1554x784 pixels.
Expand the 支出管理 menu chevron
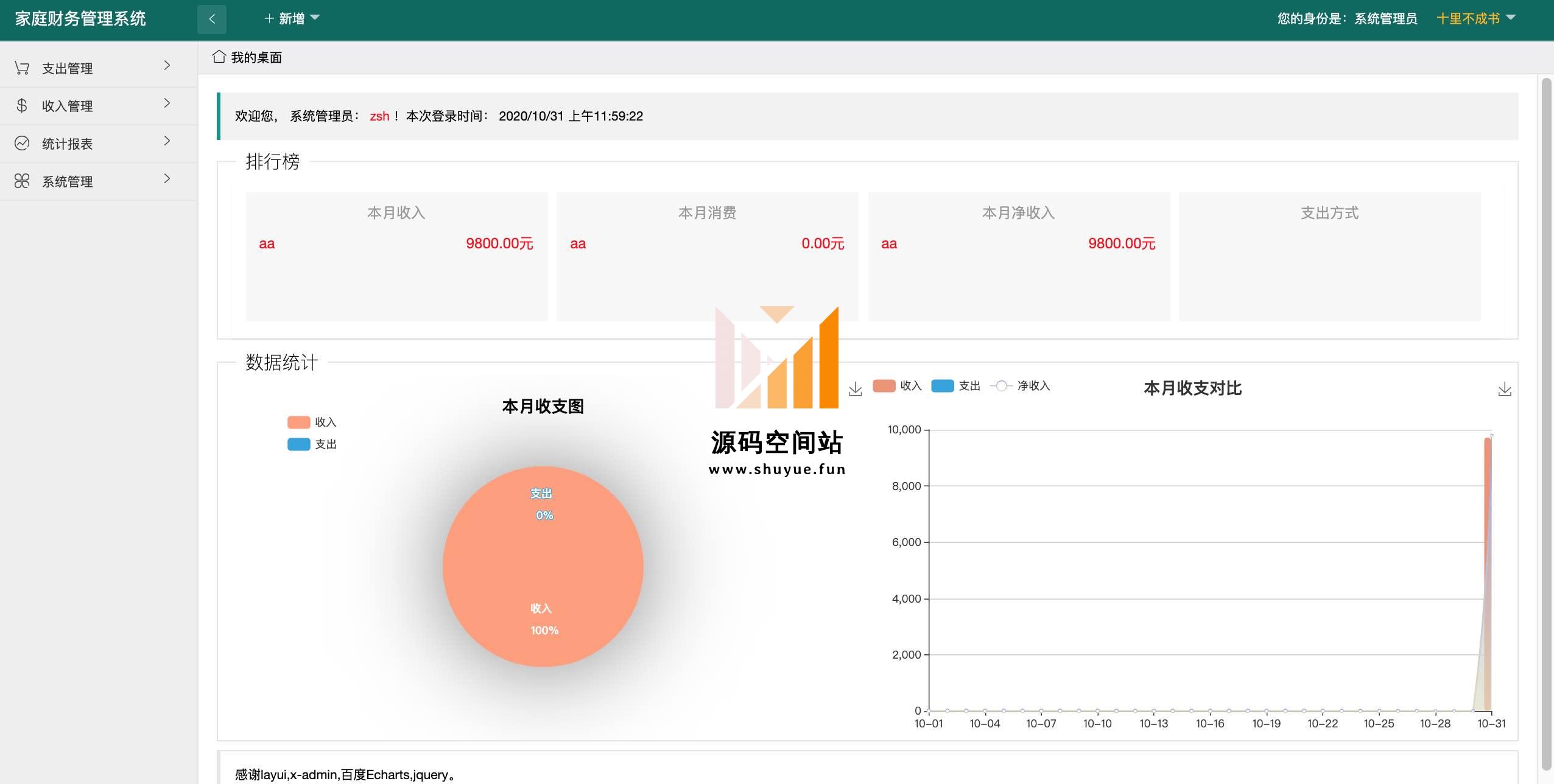pyautogui.click(x=167, y=66)
